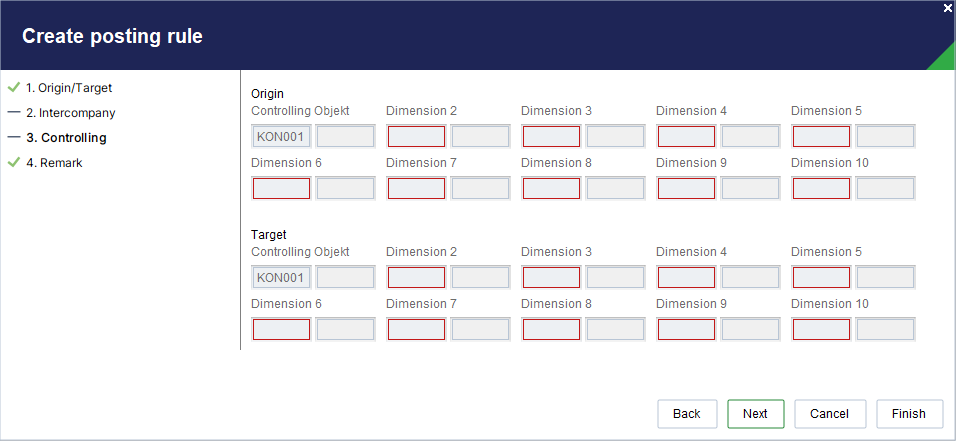This screenshot has height=441, width=956.
Task: Click the Back button
Action: coord(687,414)
